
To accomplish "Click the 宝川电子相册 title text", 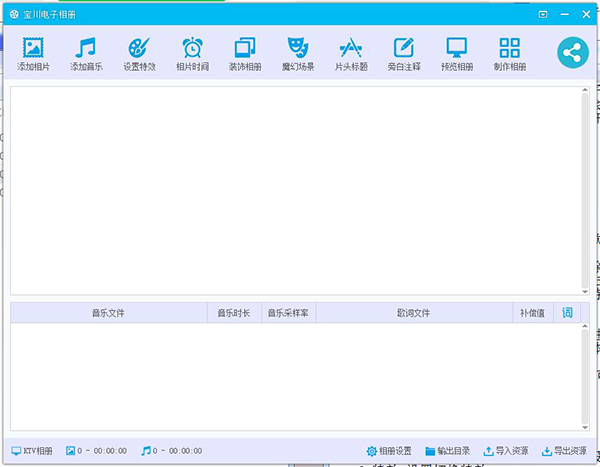I will 49,15.
